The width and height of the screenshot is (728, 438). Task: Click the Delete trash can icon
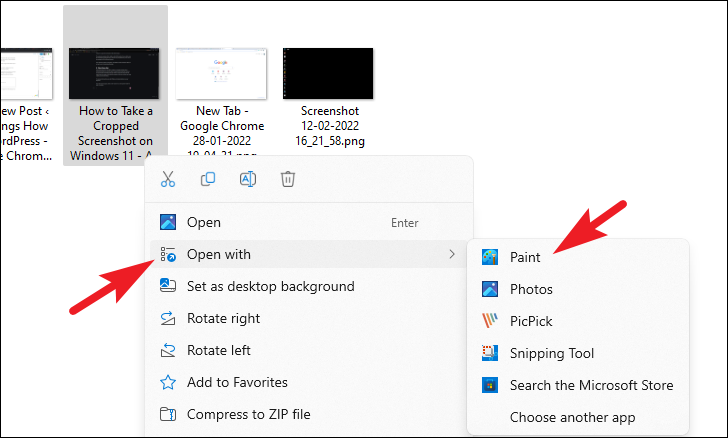288,179
